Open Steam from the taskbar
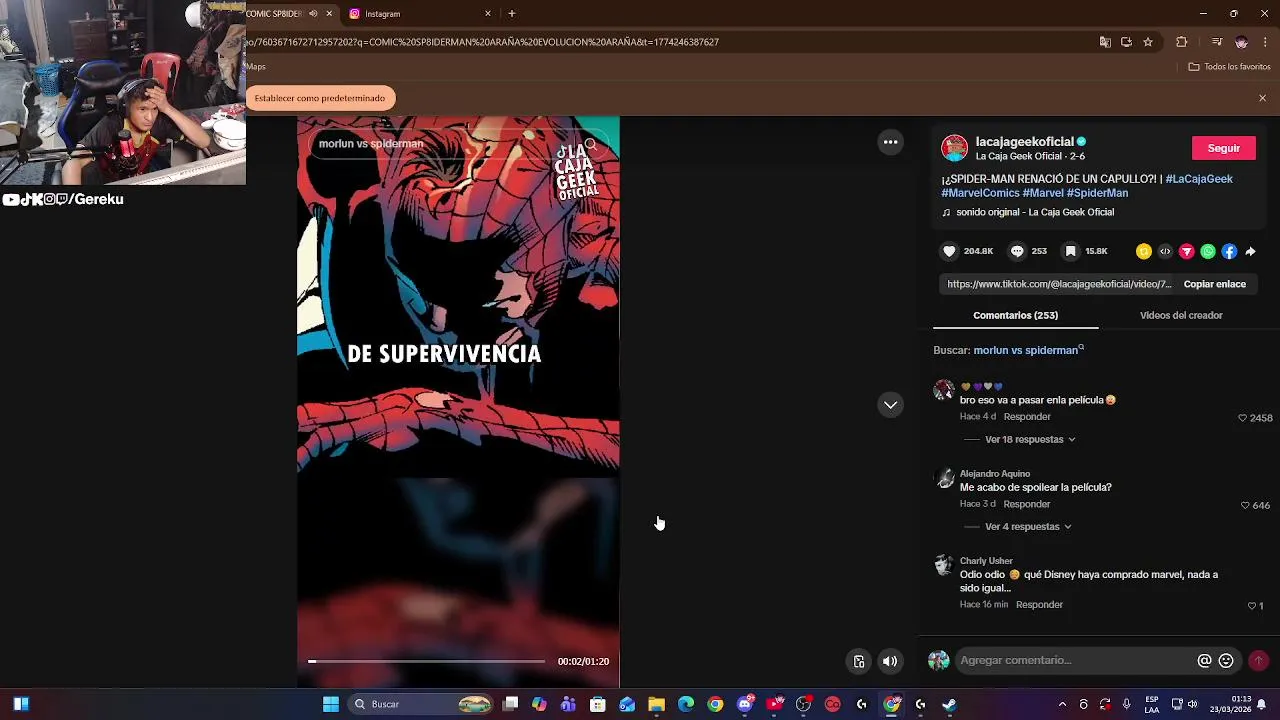1280x720 pixels. tap(949, 704)
